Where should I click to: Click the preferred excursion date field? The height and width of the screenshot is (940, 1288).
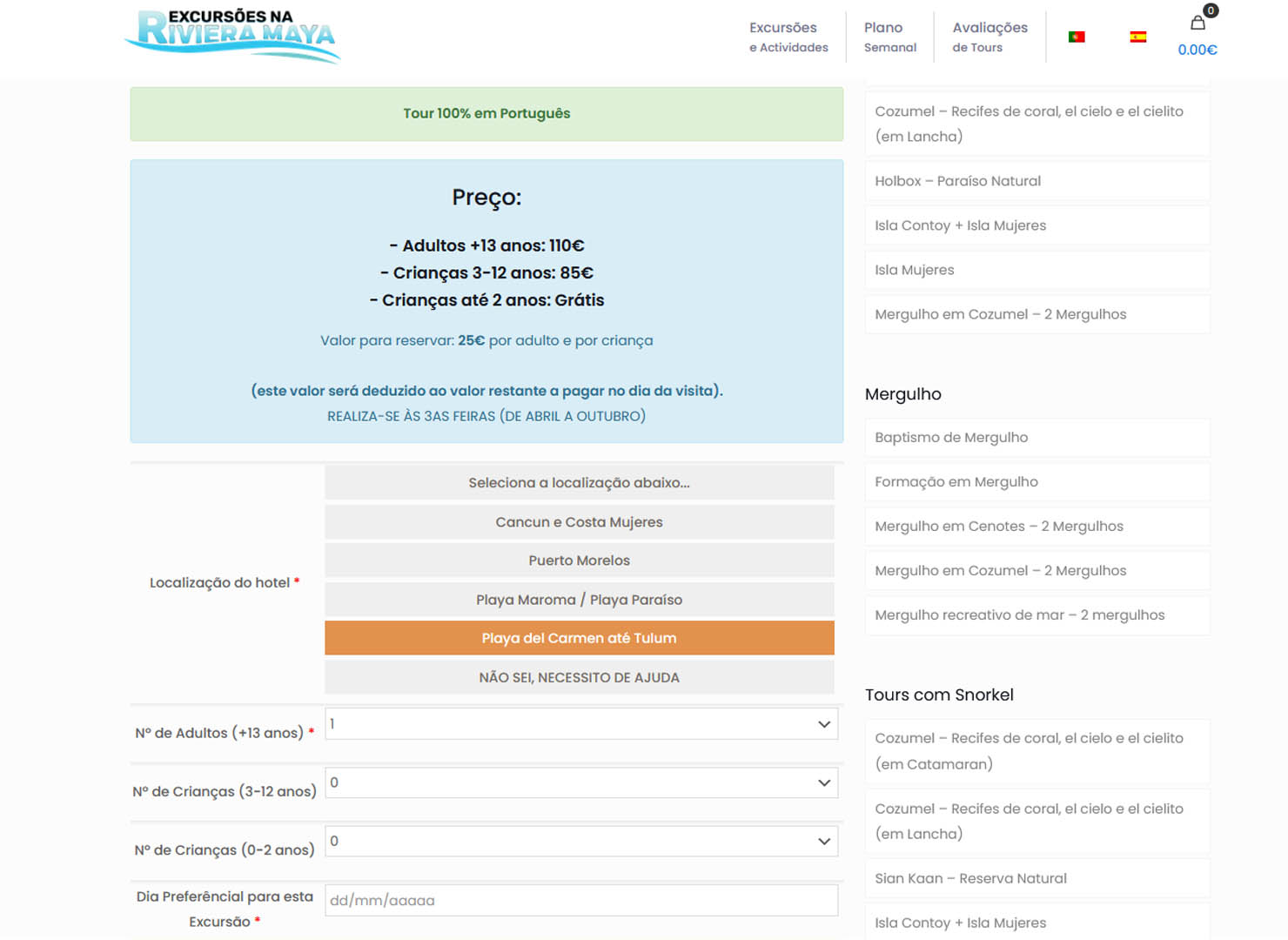tap(580, 901)
